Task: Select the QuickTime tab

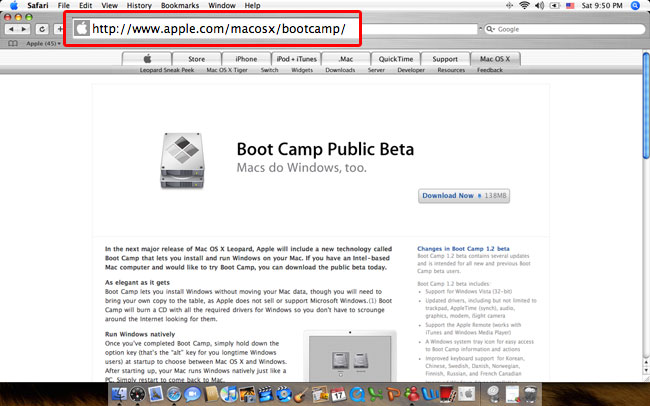Action: click(x=396, y=59)
